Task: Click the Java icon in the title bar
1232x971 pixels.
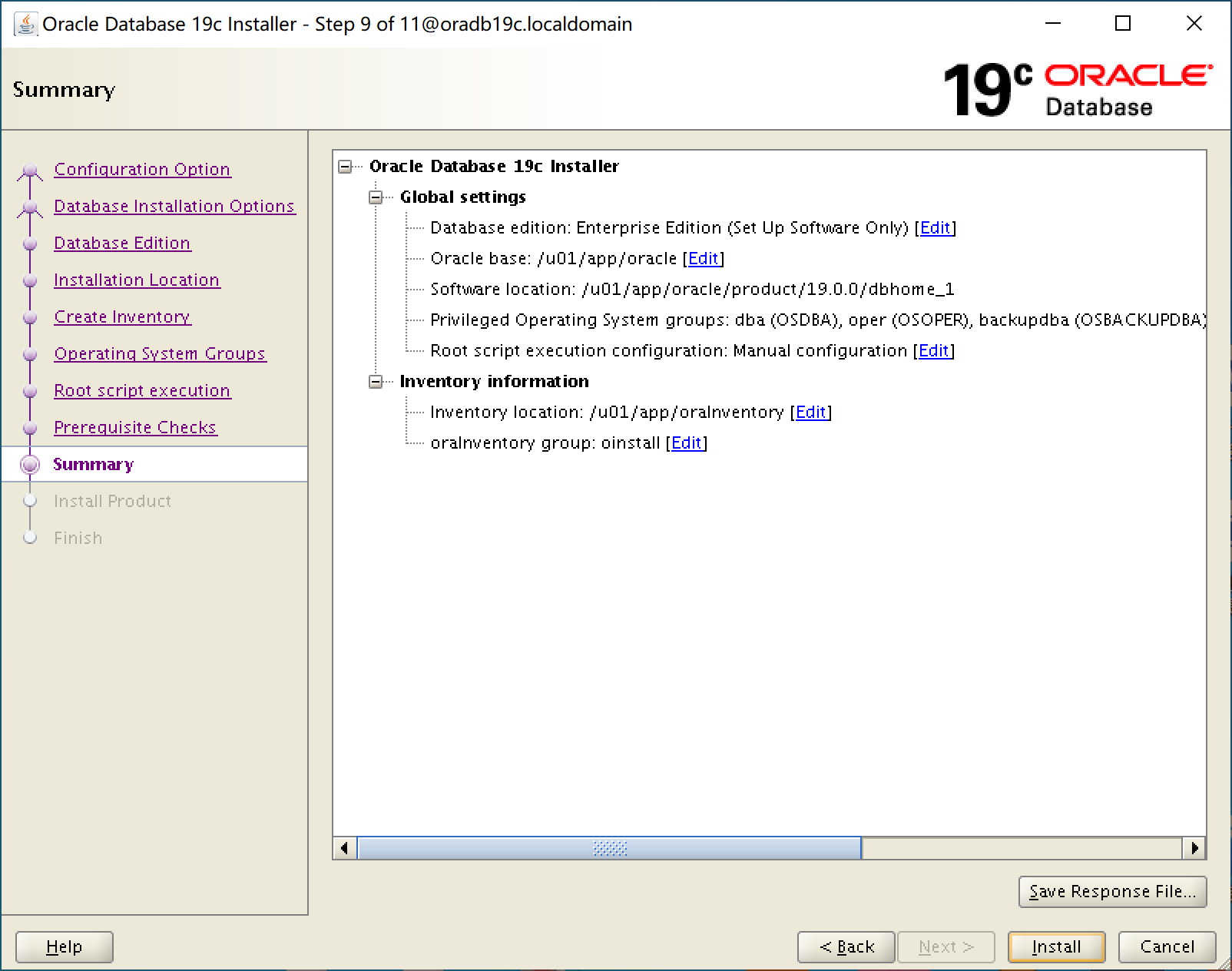Action: tap(25, 24)
